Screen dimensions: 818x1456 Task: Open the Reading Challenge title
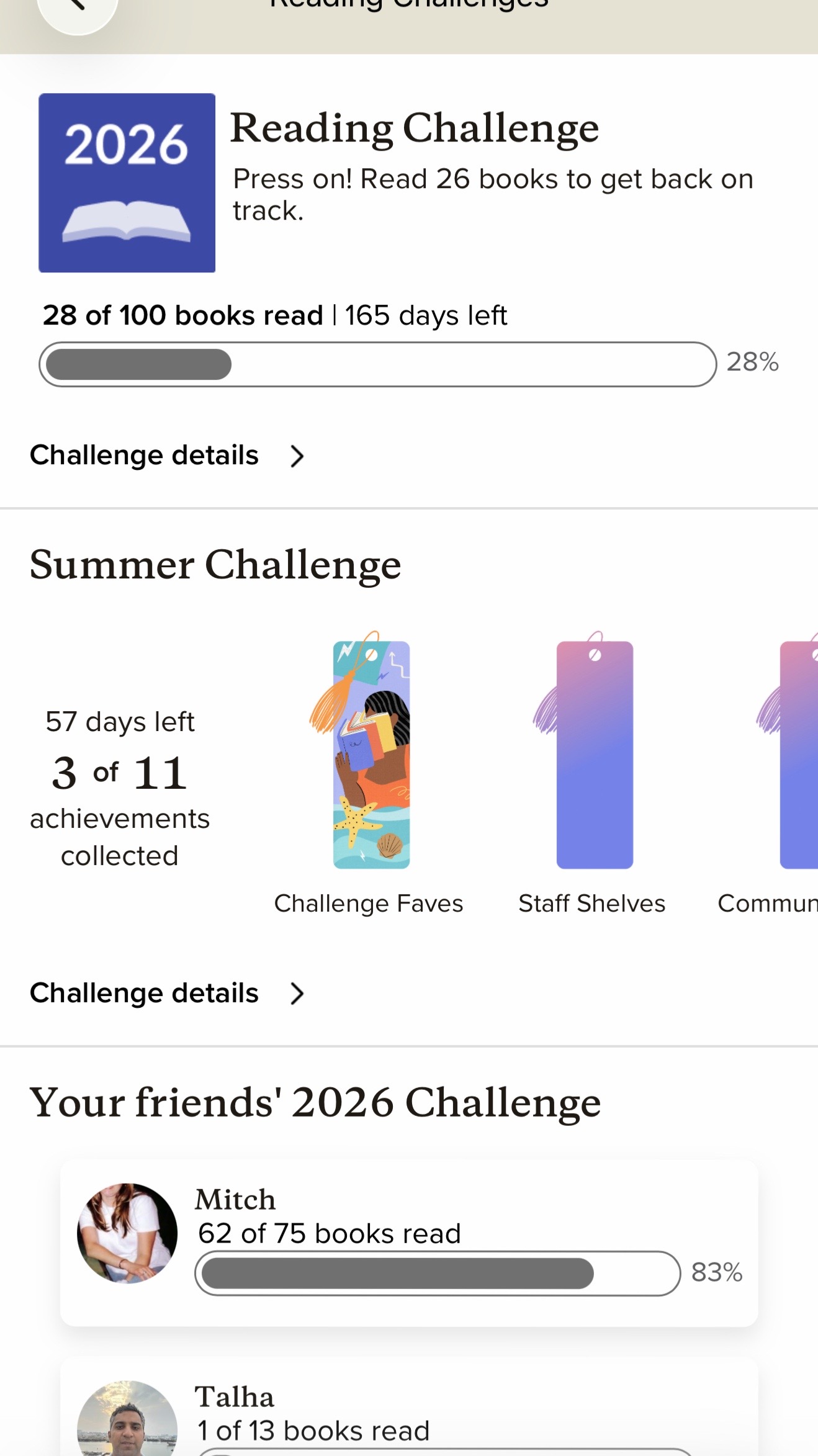[415, 128]
